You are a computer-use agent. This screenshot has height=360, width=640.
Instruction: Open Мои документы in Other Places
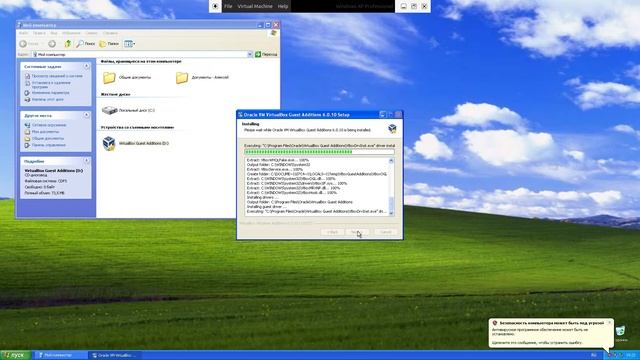[x=45, y=132]
